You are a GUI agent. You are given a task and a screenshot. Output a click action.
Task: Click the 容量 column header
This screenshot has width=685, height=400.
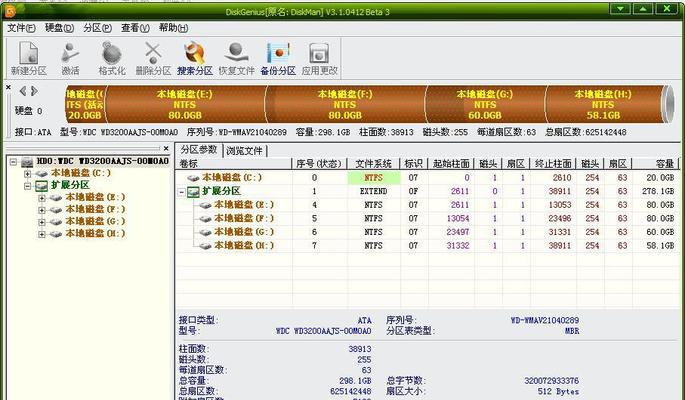(655, 164)
